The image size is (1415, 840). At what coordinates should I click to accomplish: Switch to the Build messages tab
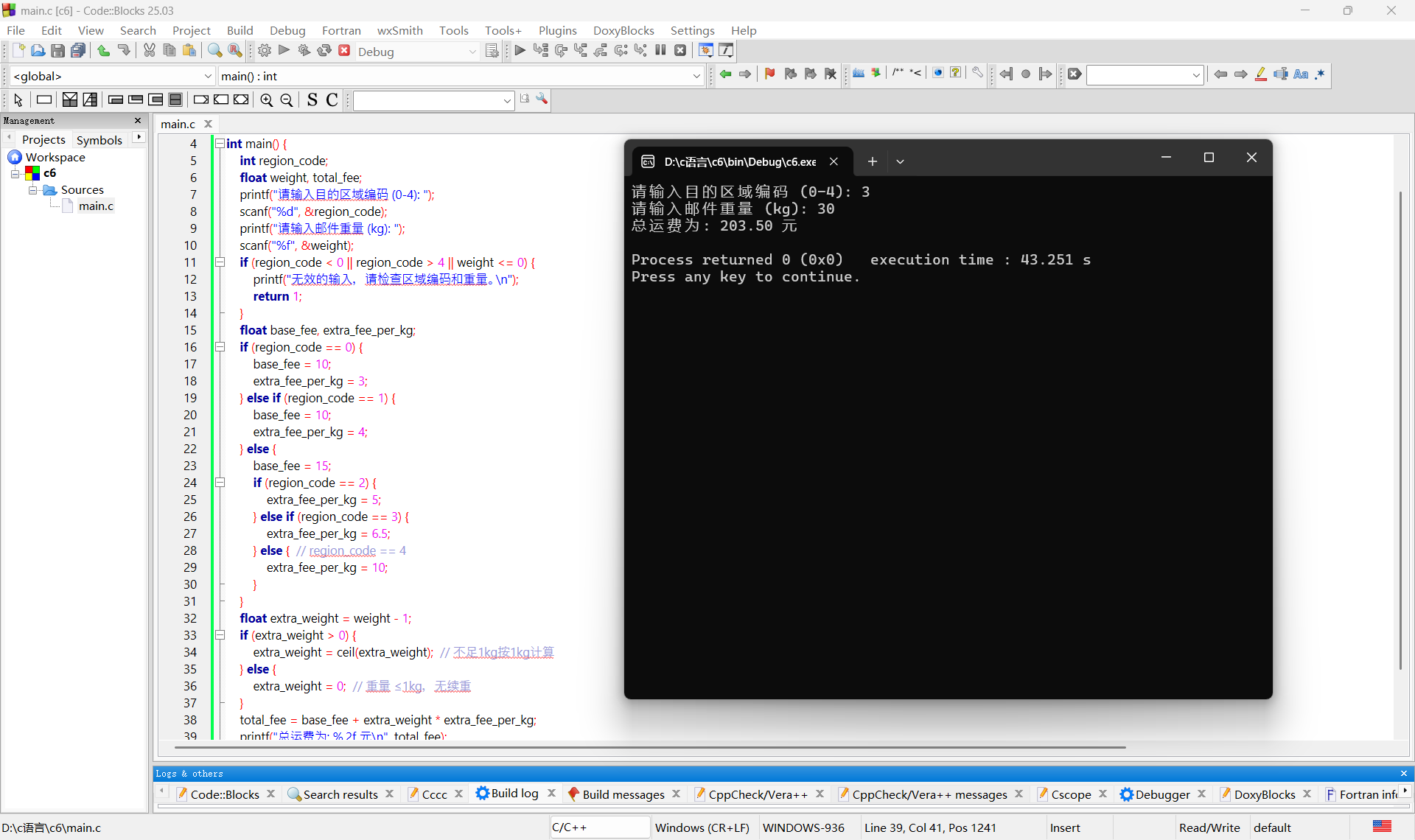pyautogui.click(x=623, y=794)
